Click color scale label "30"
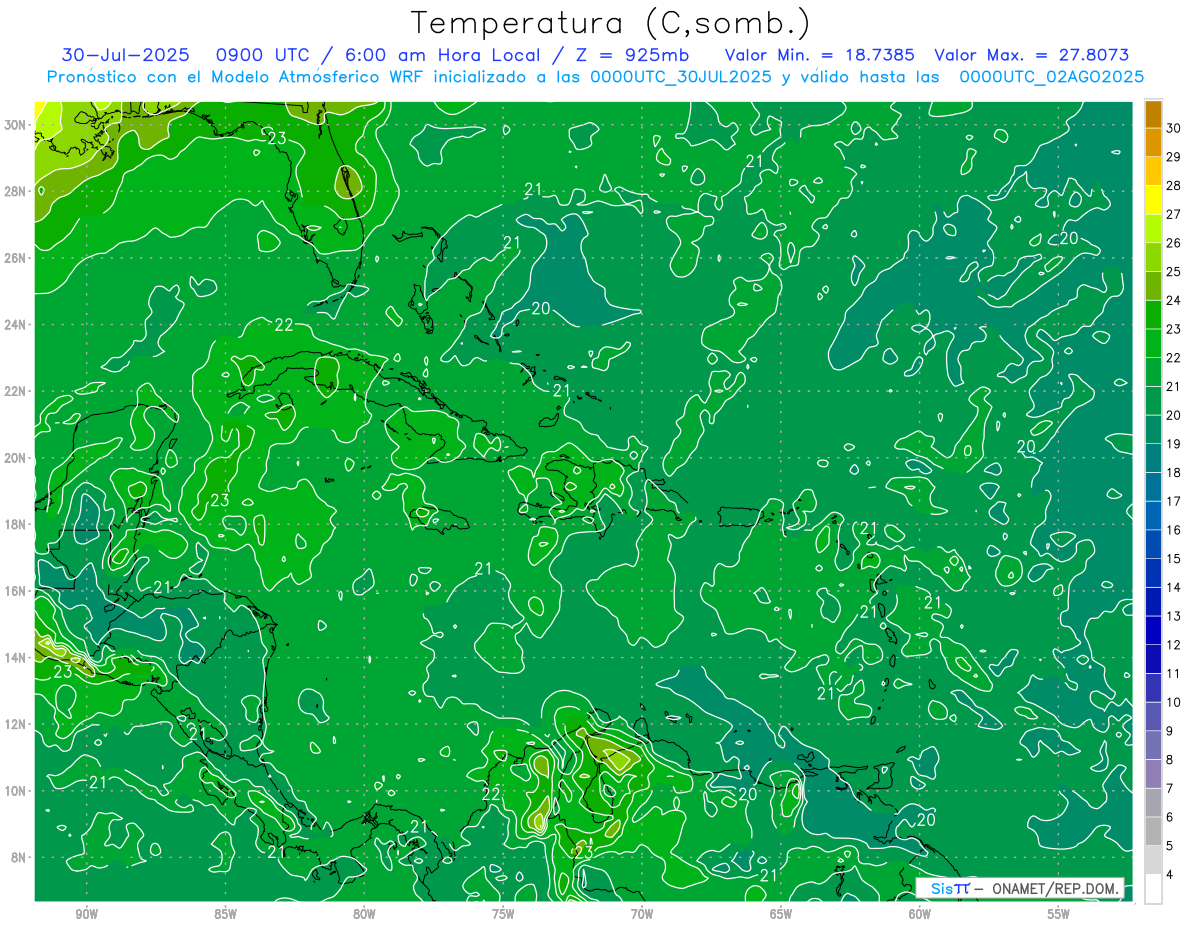1200x927 pixels. tap(1174, 128)
